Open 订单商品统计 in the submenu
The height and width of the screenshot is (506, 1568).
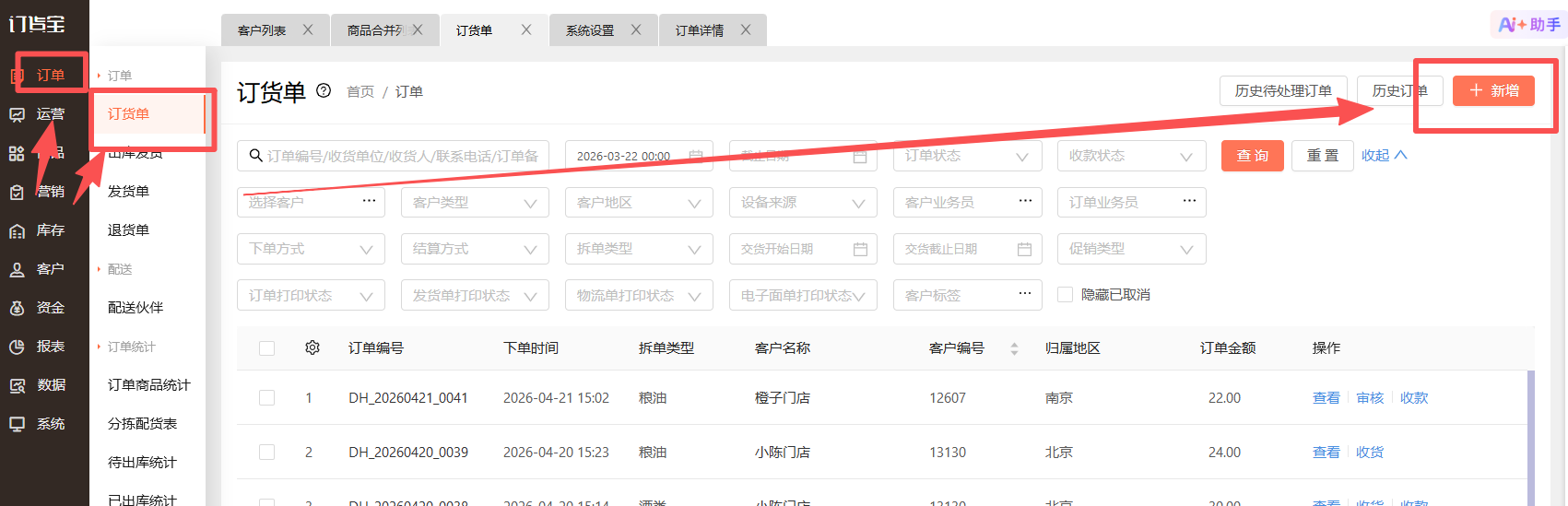click(x=148, y=385)
